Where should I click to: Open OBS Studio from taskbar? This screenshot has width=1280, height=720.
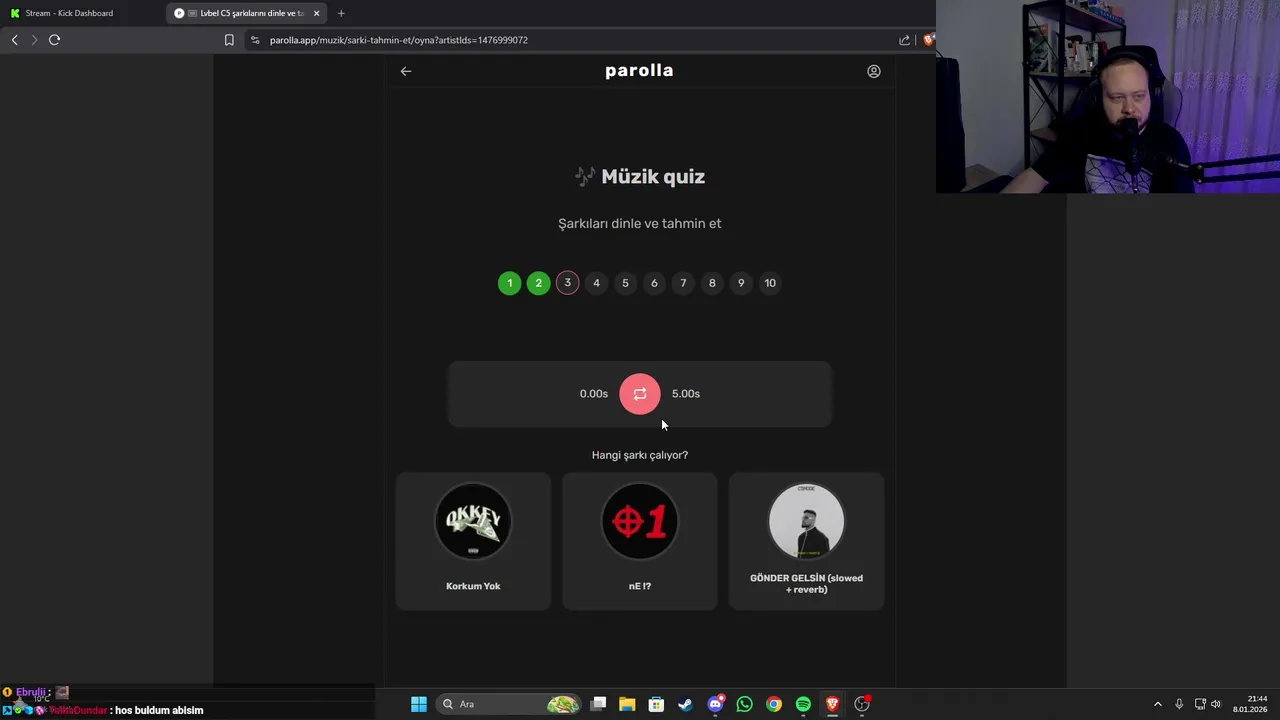(862, 704)
